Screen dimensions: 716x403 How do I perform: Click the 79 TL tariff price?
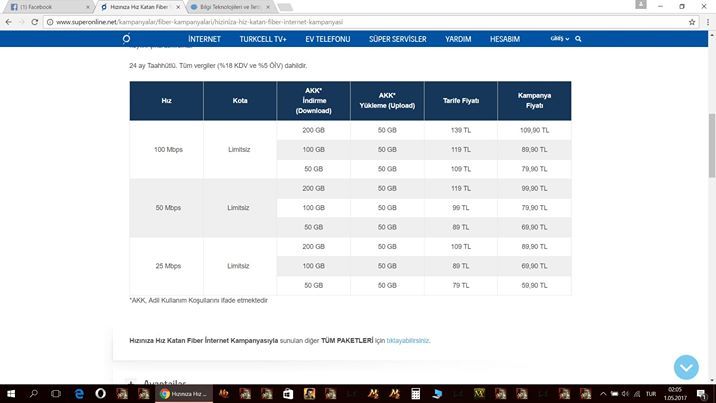461,285
